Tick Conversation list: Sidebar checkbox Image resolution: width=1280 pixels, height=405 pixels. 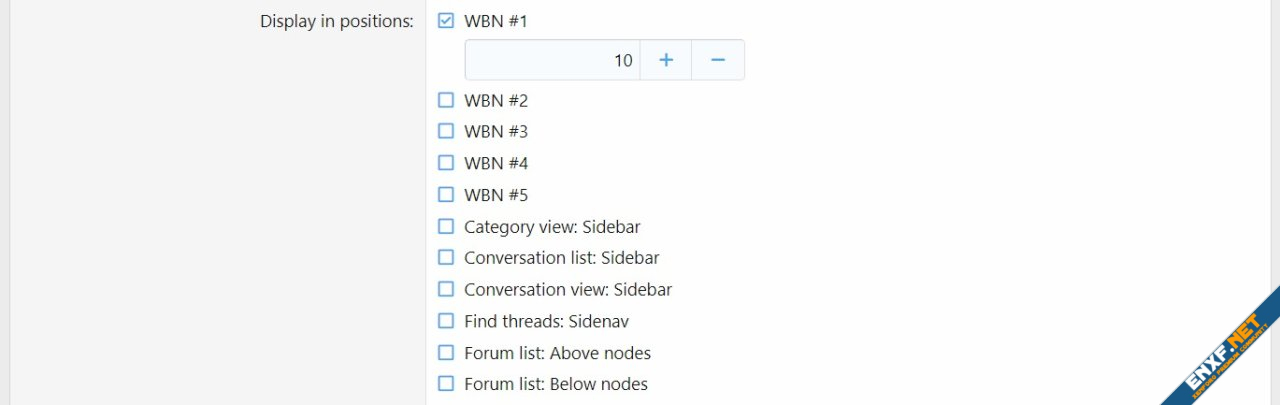coord(446,257)
